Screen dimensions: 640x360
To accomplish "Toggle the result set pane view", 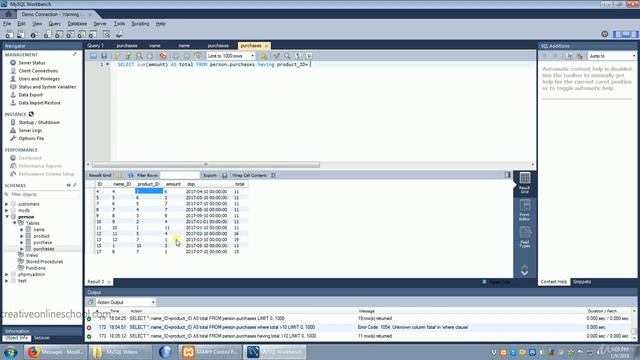I will point(507,175).
